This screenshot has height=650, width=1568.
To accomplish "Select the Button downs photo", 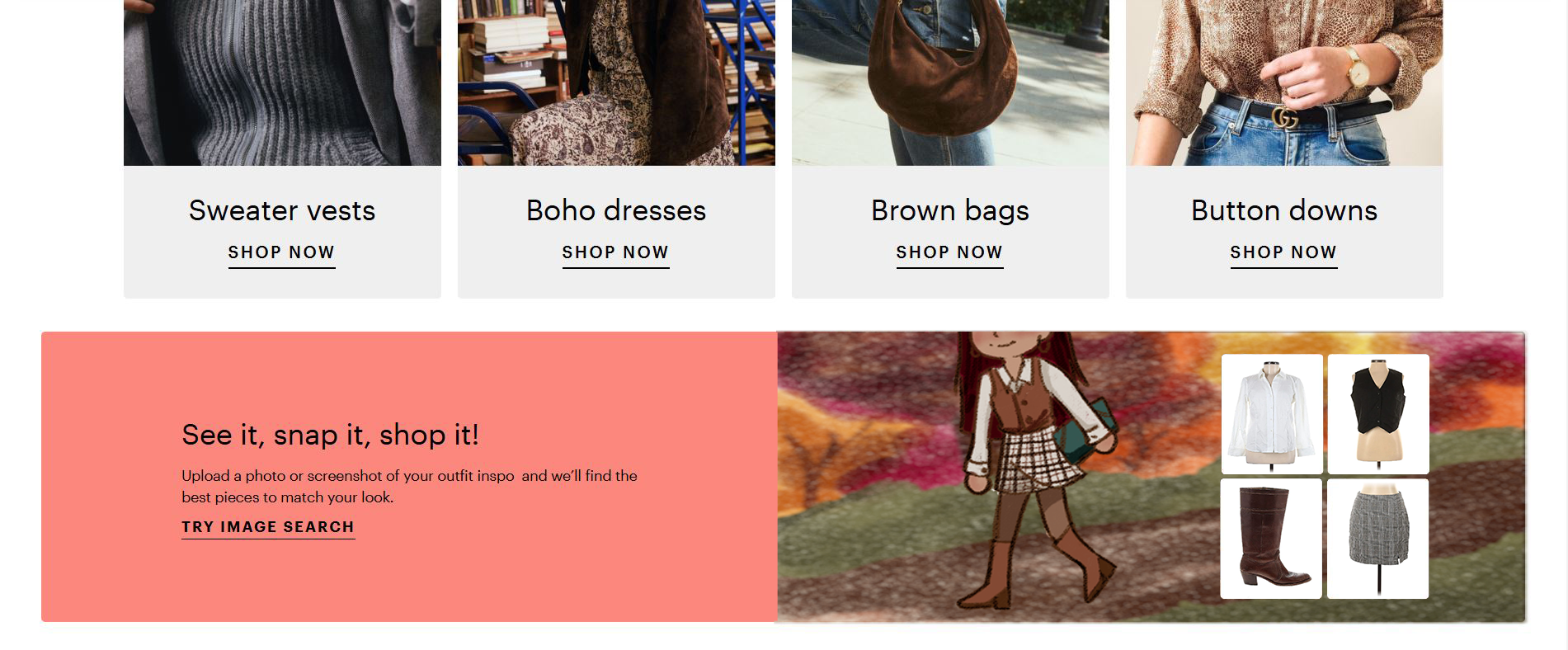I will (1284, 82).
